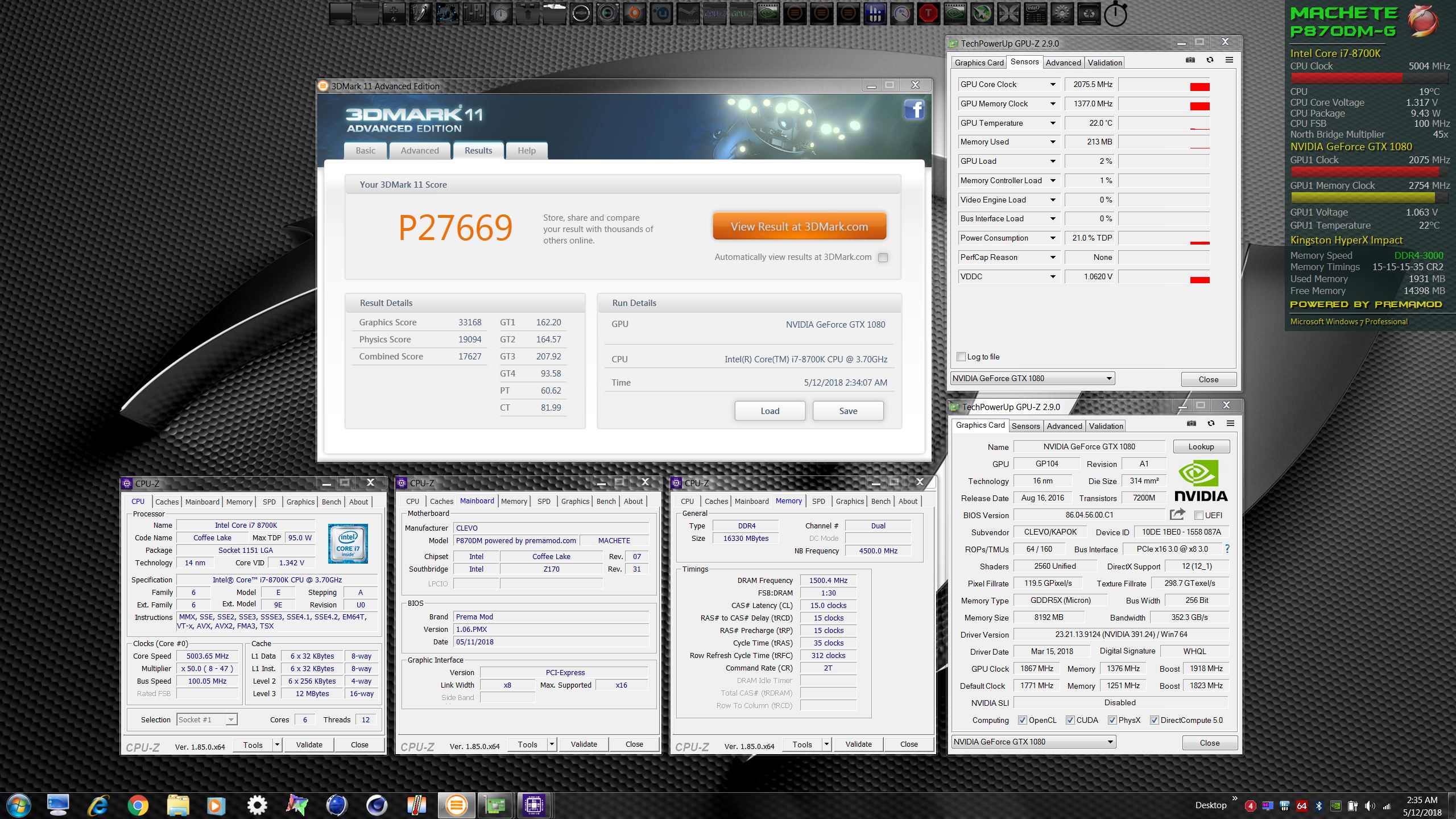
Task: Click the Facebook icon in 3DMark banner
Action: click(914, 109)
